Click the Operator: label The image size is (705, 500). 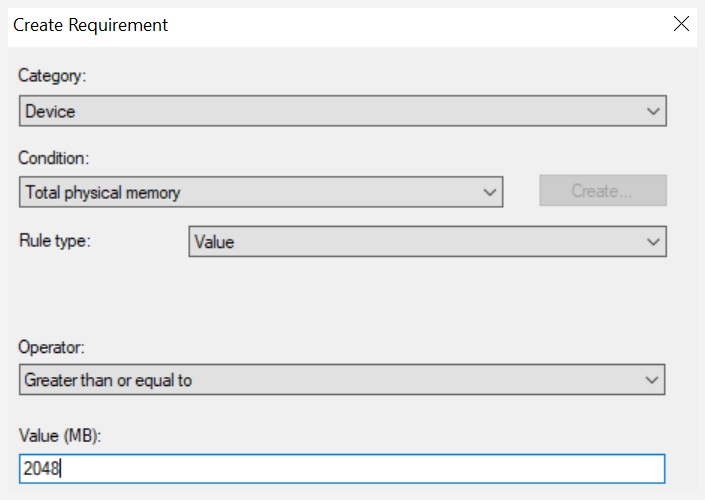pos(51,347)
